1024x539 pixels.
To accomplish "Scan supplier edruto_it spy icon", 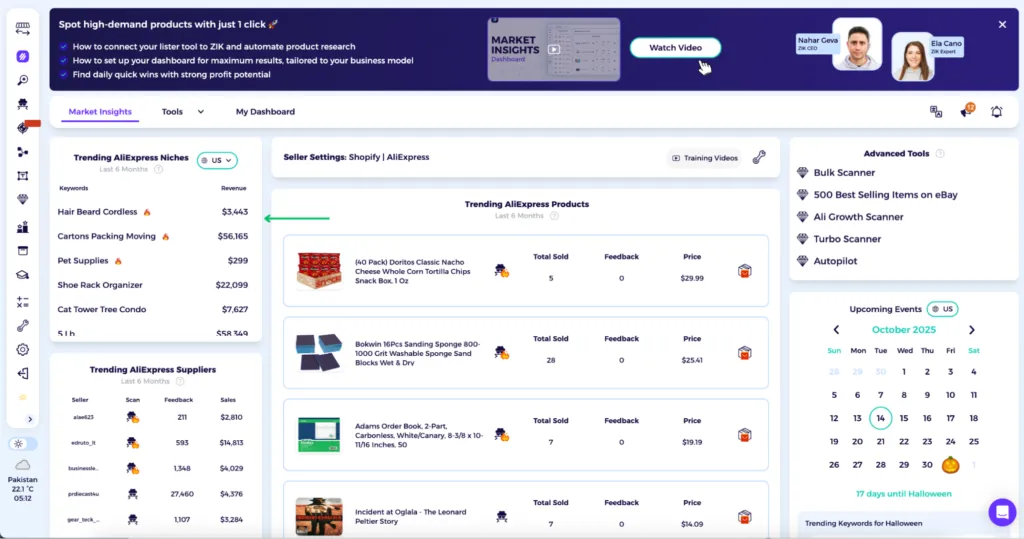I will point(133,443).
